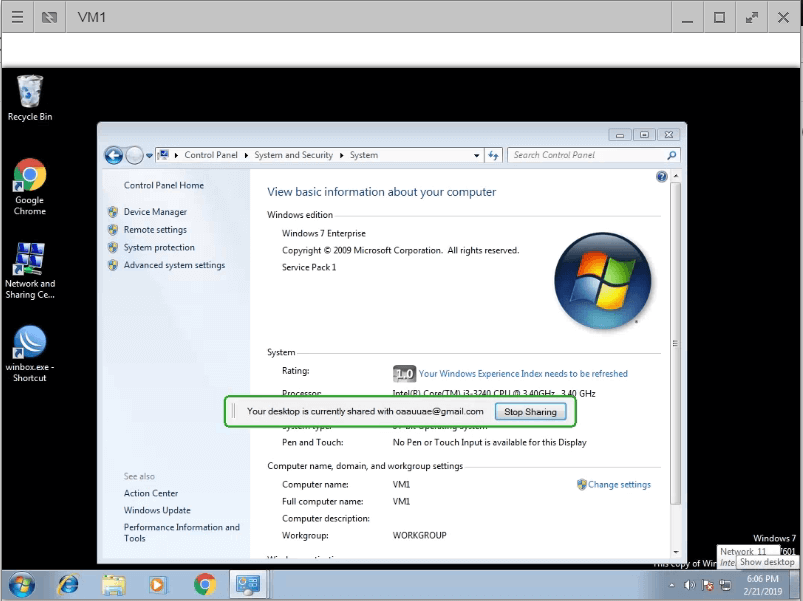Select System and Security breadcrumb
This screenshot has height=601, width=803.
tap(293, 155)
